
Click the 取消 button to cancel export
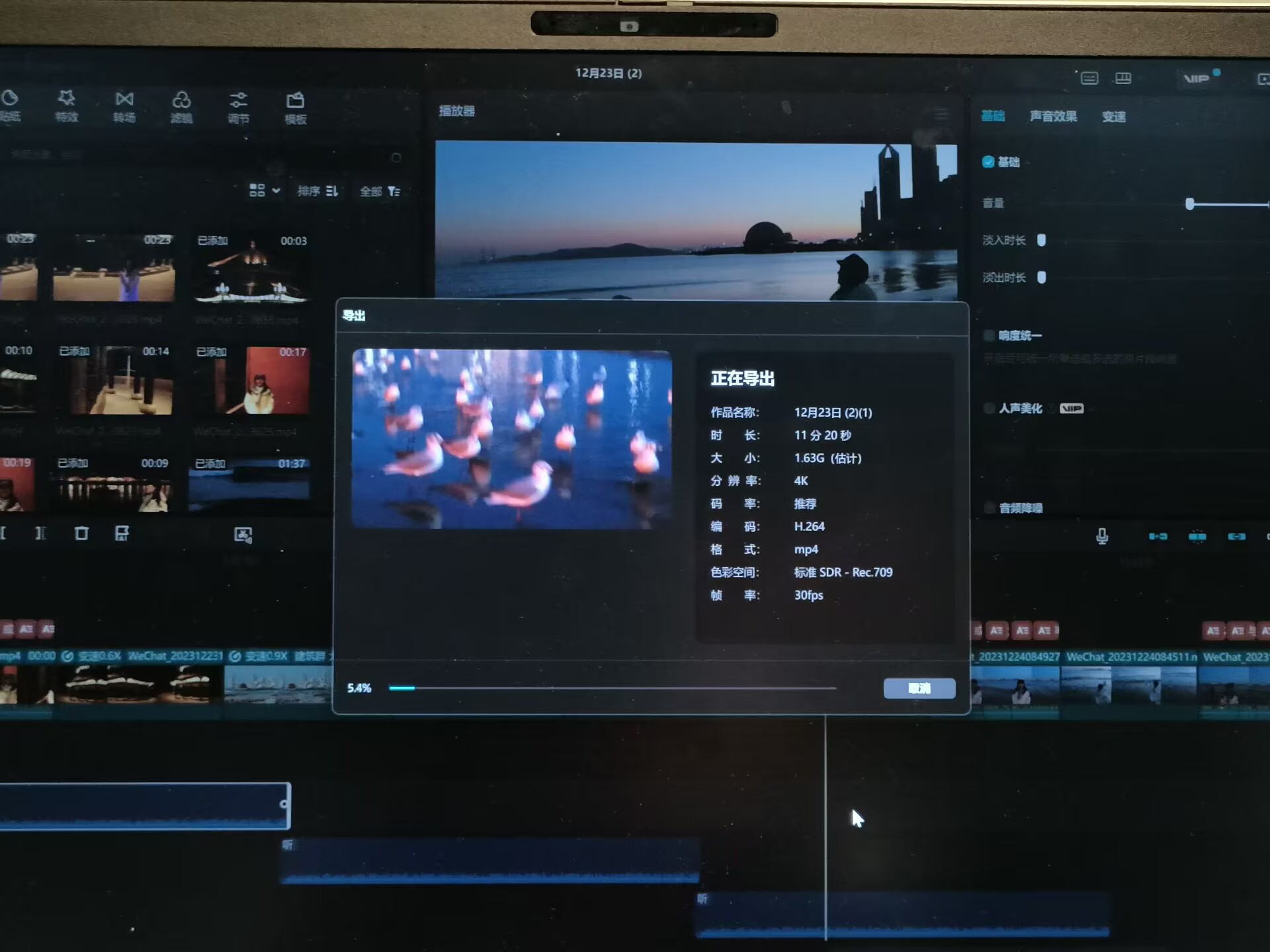(x=919, y=688)
